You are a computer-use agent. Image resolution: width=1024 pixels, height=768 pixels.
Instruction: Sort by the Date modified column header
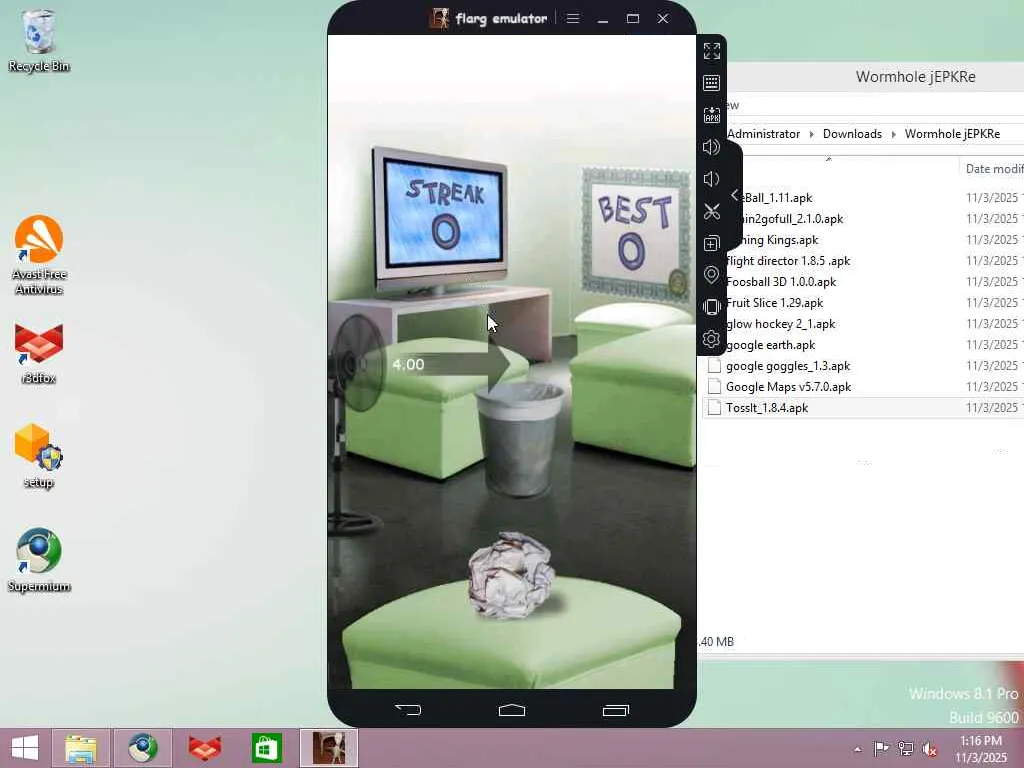pyautogui.click(x=994, y=169)
